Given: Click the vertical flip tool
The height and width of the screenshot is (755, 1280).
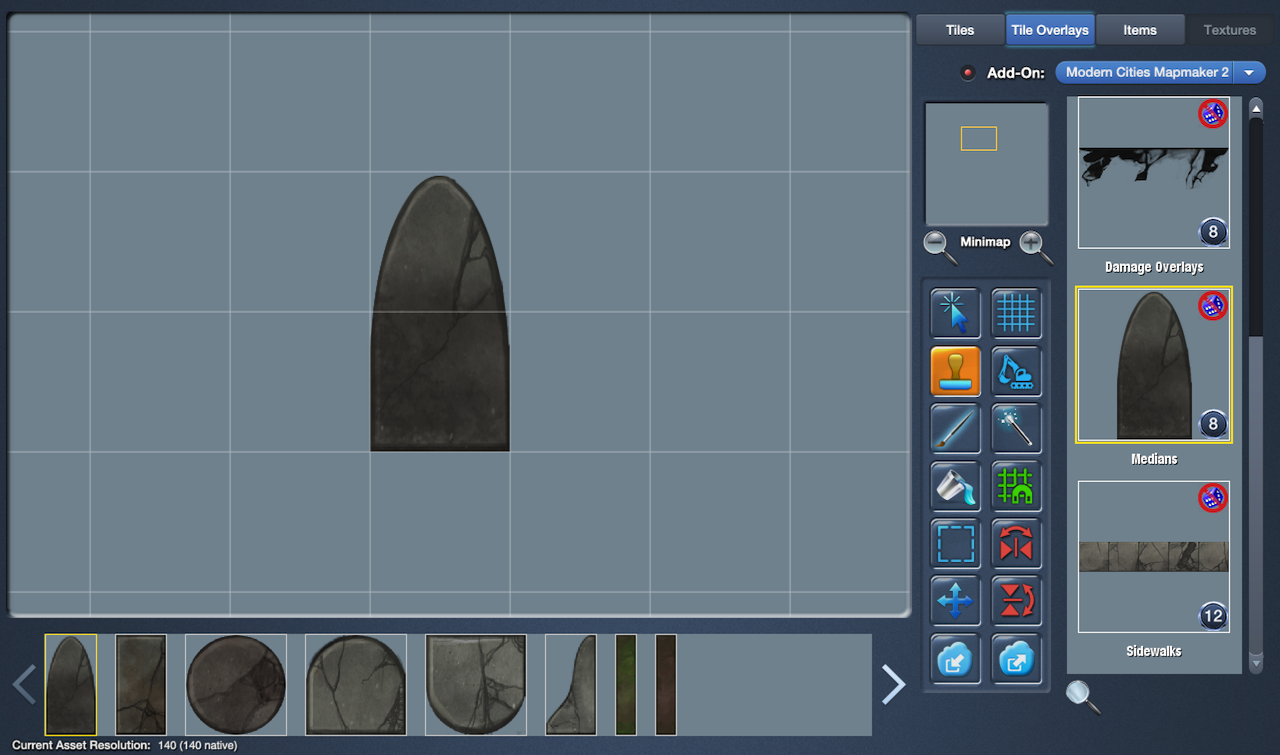Looking at the screenshot, I should 1016,601.
